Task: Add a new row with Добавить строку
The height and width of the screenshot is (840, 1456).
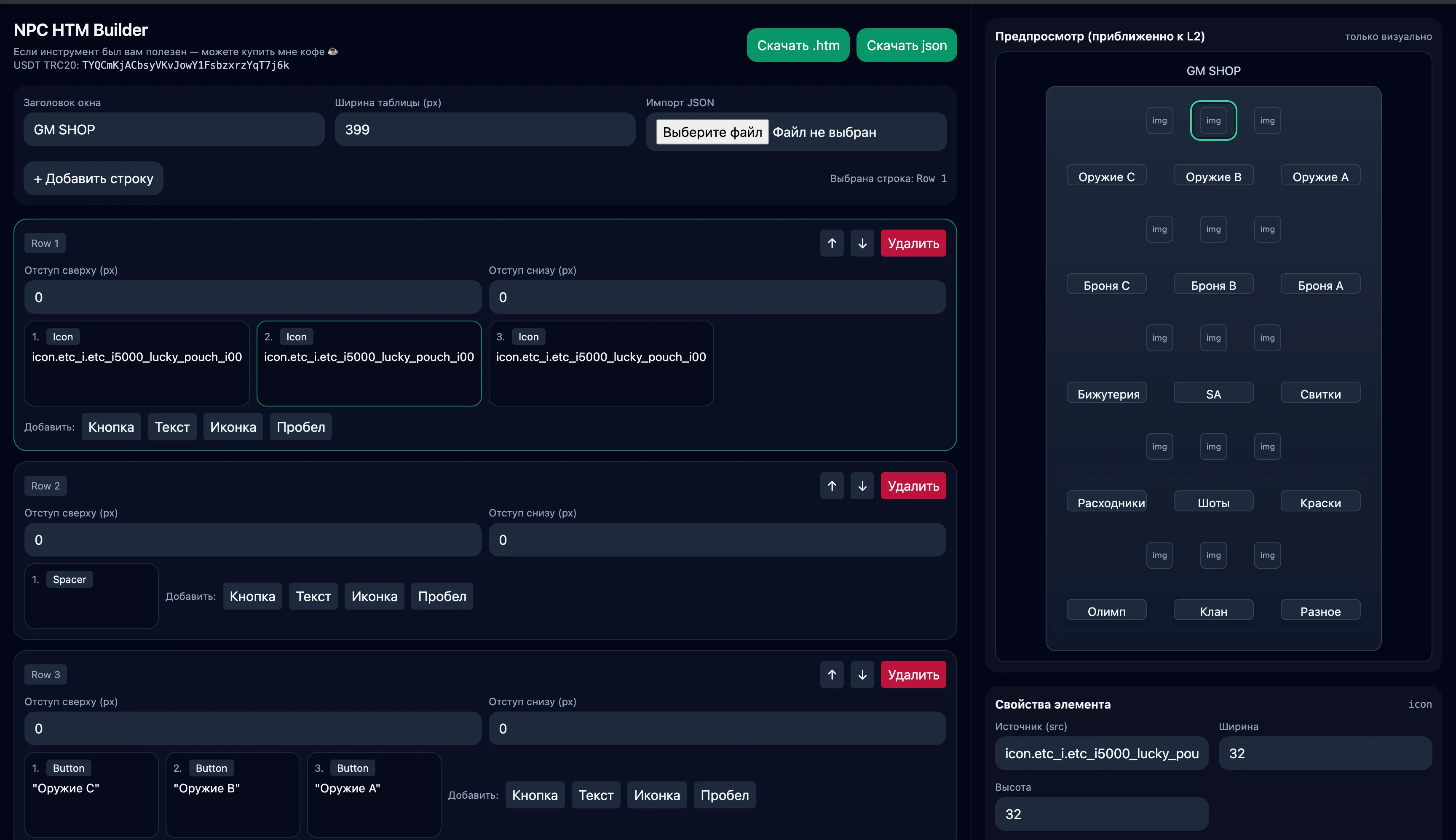Action: coord(94,178)
